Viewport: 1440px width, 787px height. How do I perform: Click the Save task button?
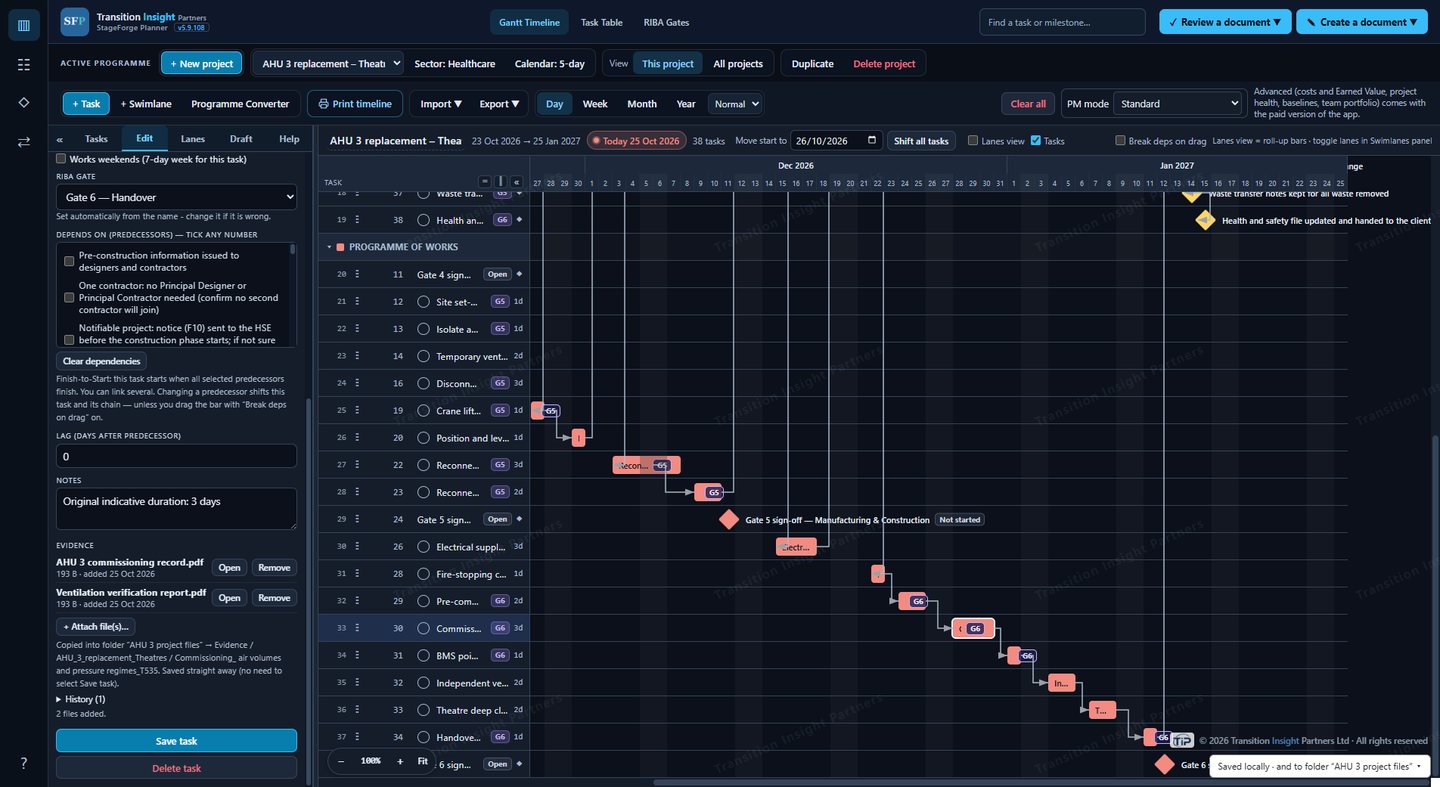[176, 741]
